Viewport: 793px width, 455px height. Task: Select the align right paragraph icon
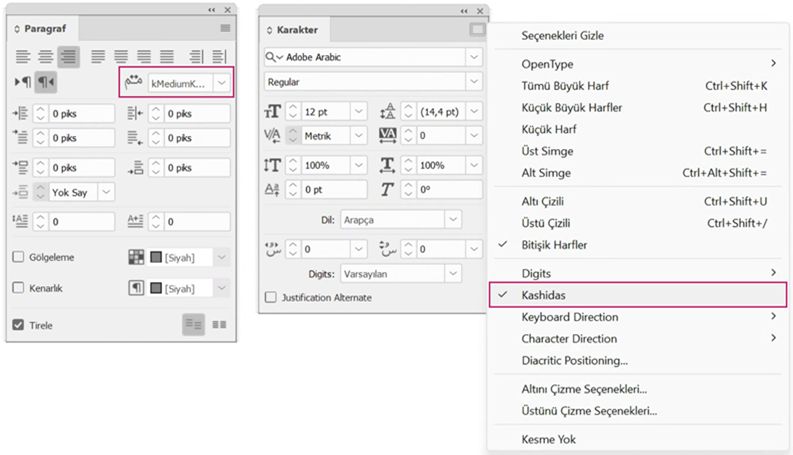(x=69, y=56)
